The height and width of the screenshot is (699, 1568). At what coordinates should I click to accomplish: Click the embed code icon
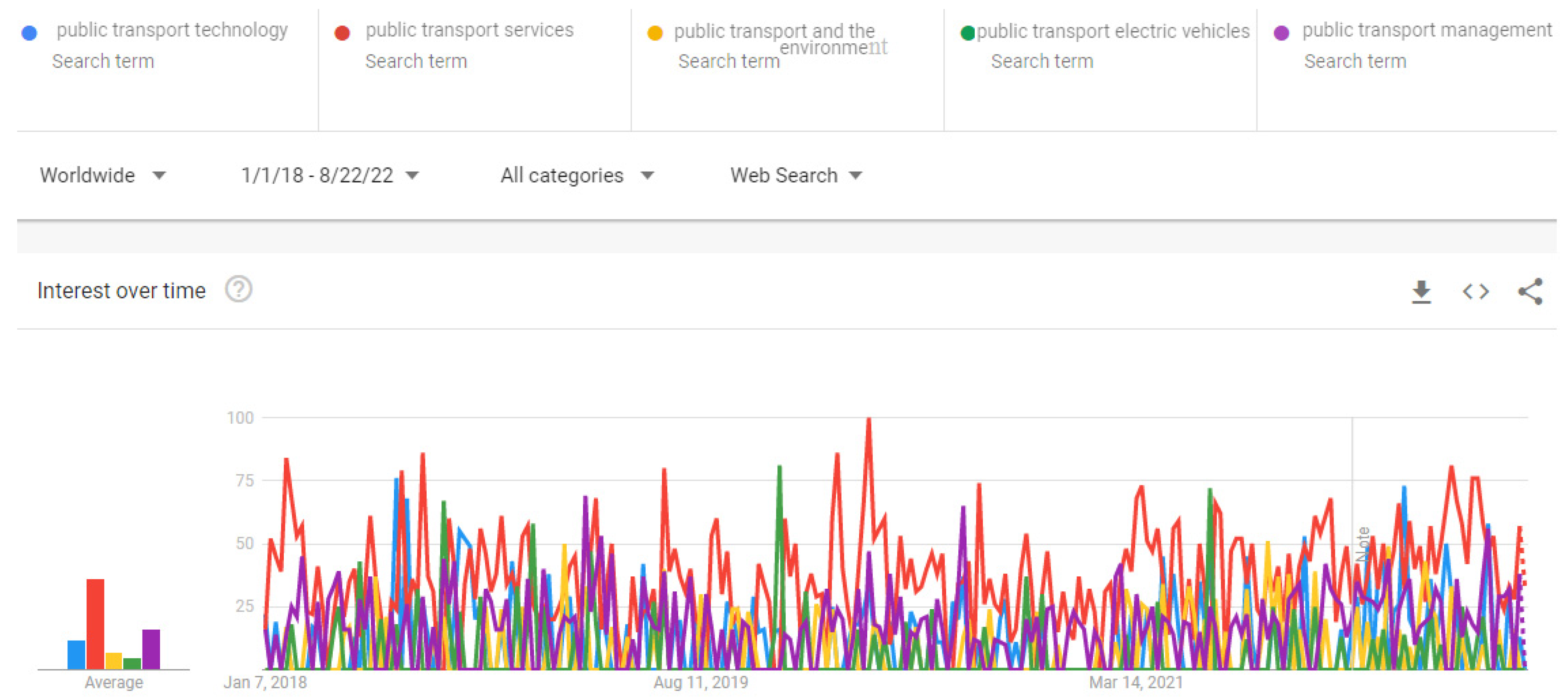coord(1475,292)
